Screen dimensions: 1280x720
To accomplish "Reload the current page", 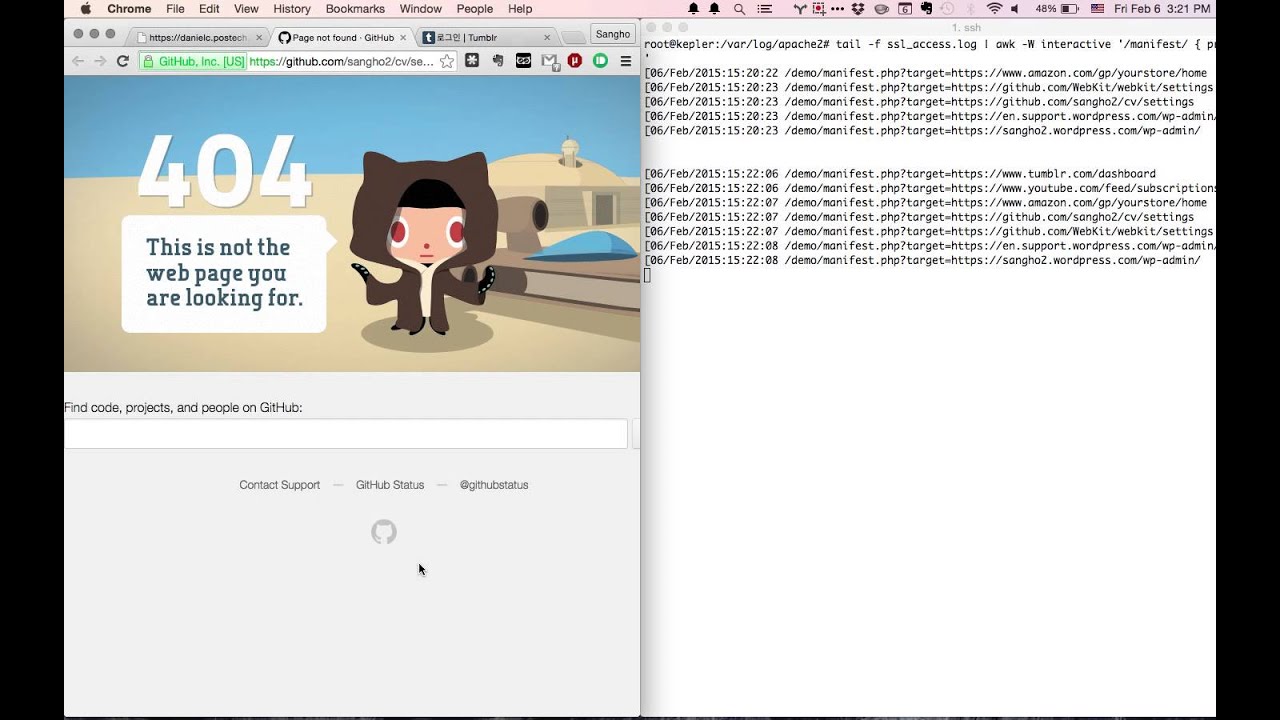I will click(x=123, y=61).
